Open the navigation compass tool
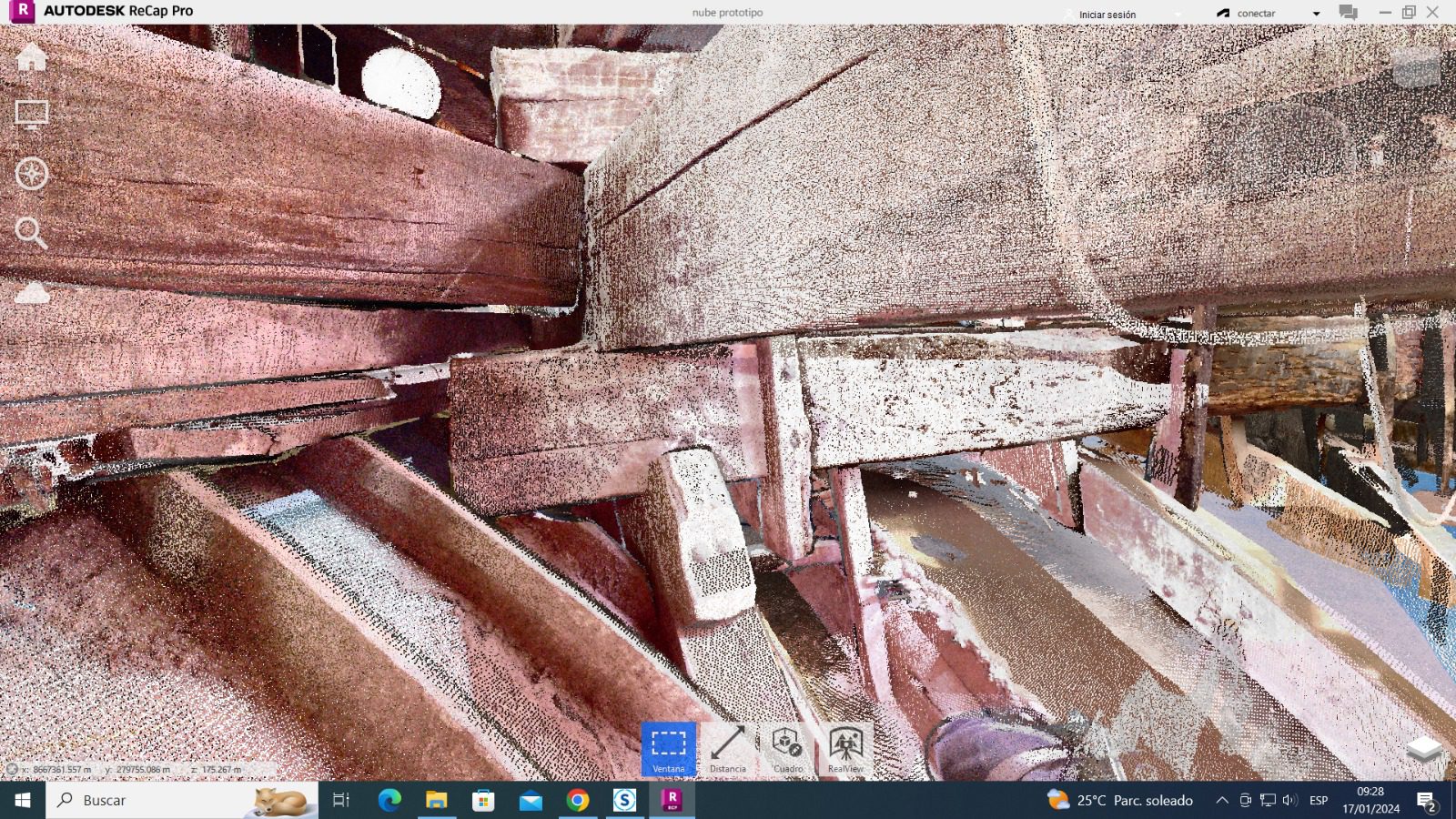The height and width of the screenshot is (819, 1456). 31,174
